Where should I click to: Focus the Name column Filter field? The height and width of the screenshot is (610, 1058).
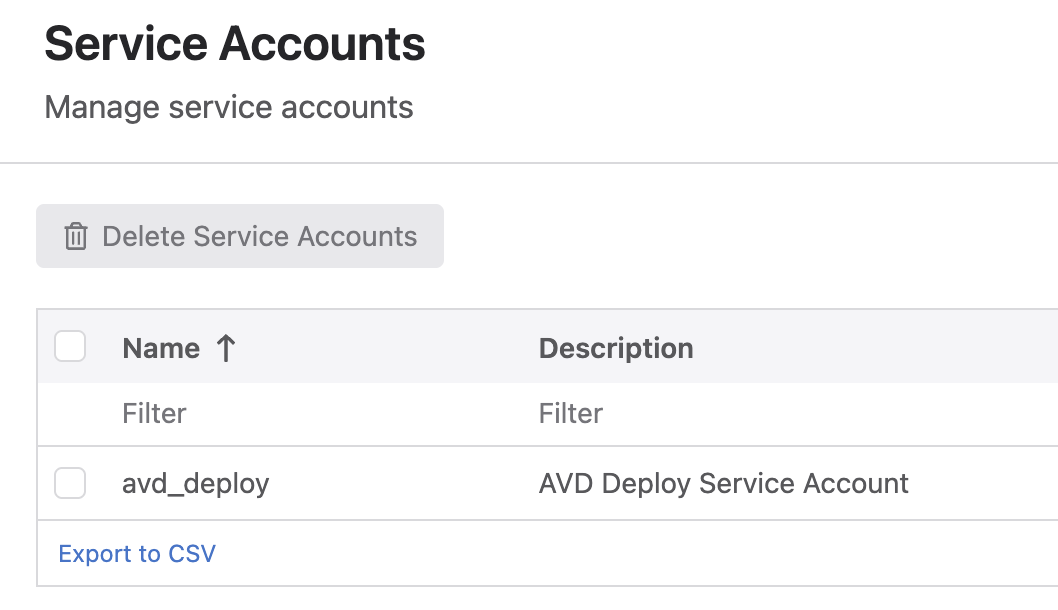[300, 413]
